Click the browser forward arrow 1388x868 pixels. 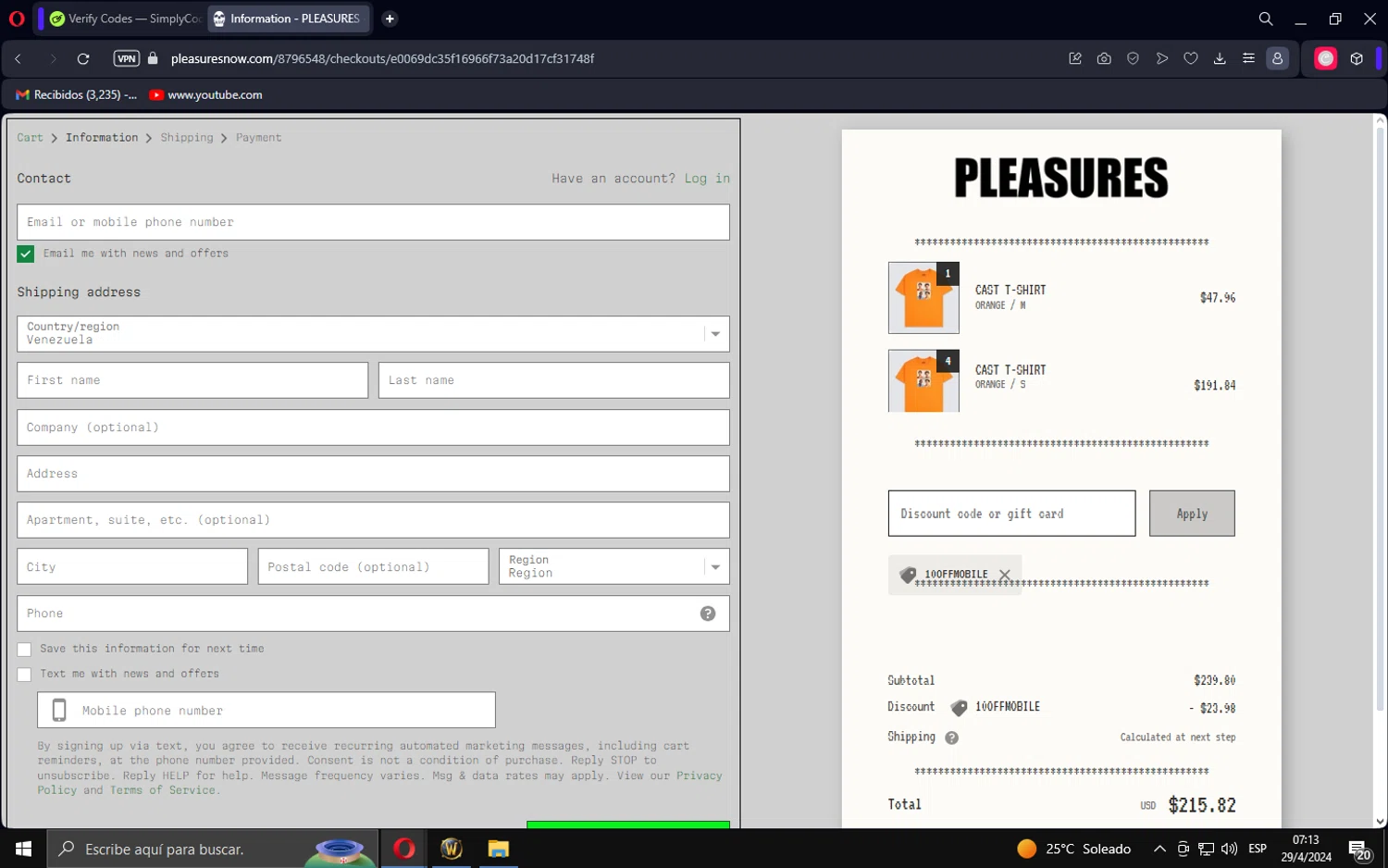pos(53,58)
